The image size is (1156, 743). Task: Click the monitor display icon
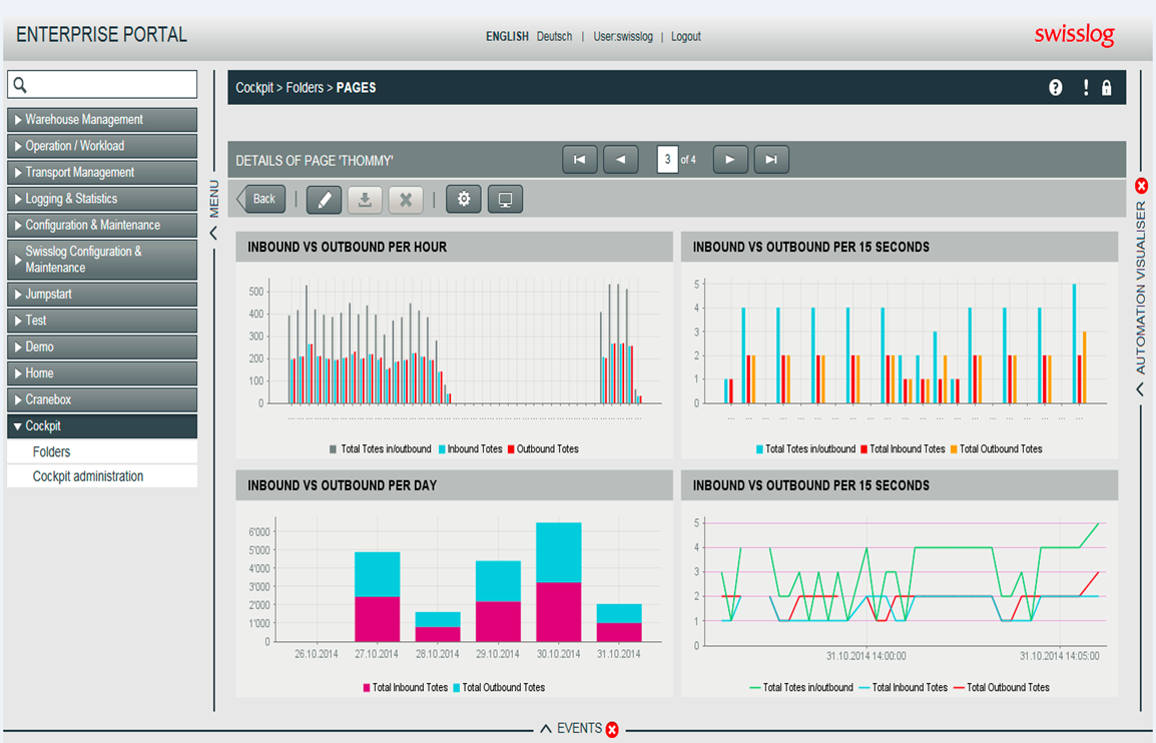tap(505, 199)
